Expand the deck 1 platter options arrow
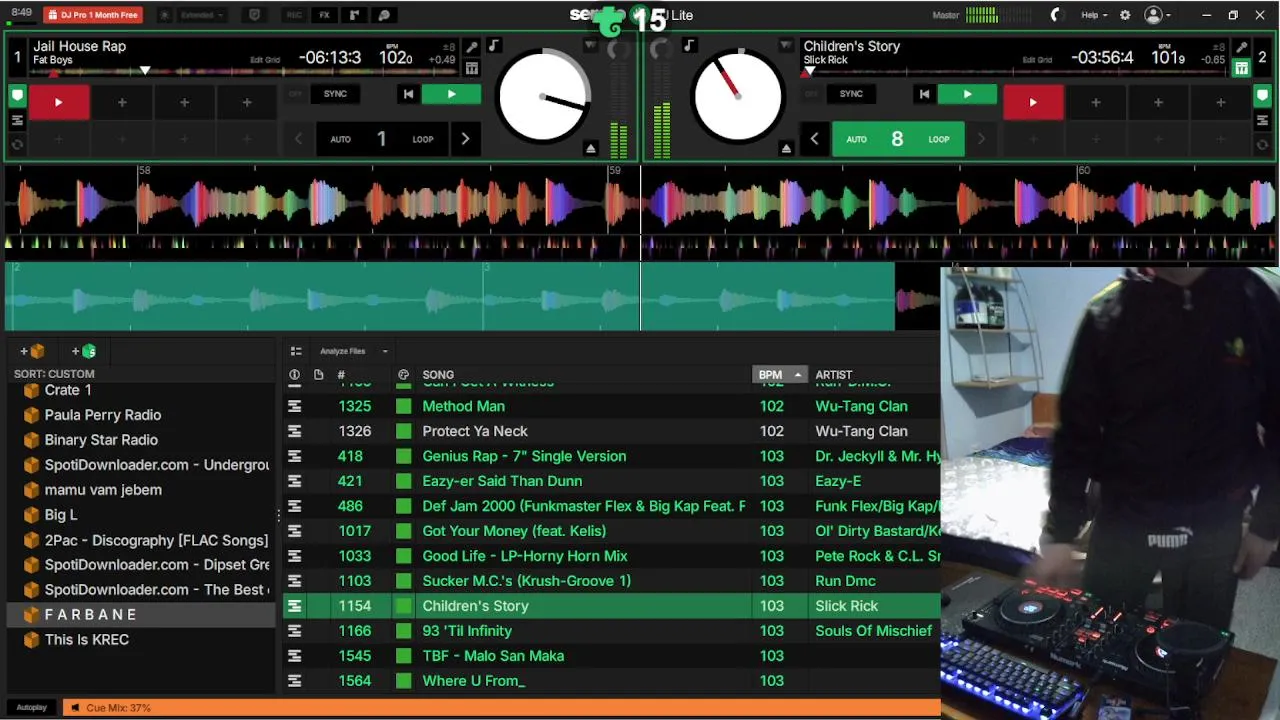Image resolution: width=1280 pixels, height=720 pixels. pos(590,46)
